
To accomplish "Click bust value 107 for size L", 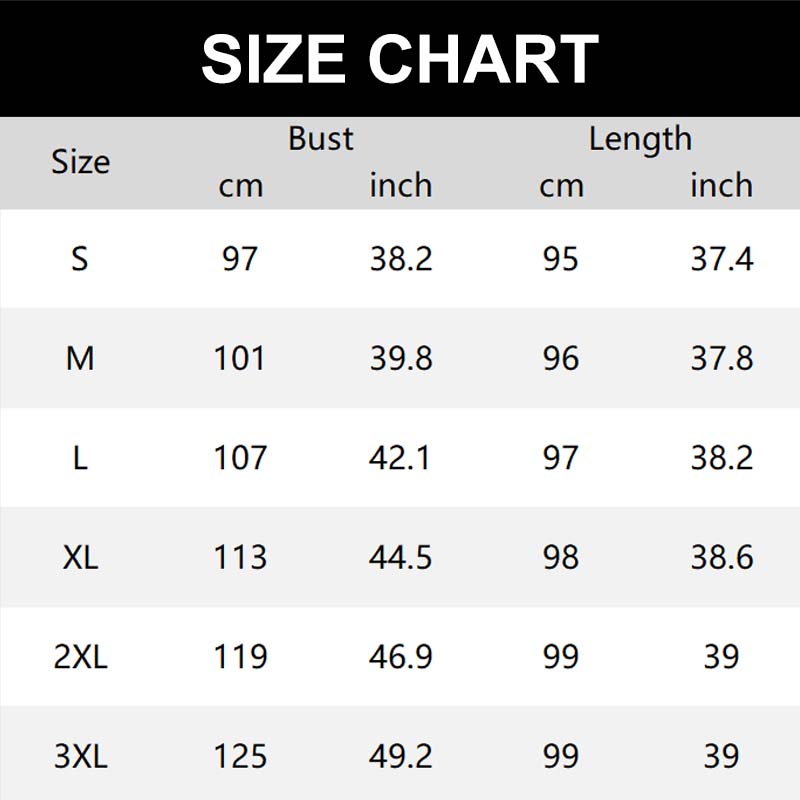I will [x=240, y=458].
